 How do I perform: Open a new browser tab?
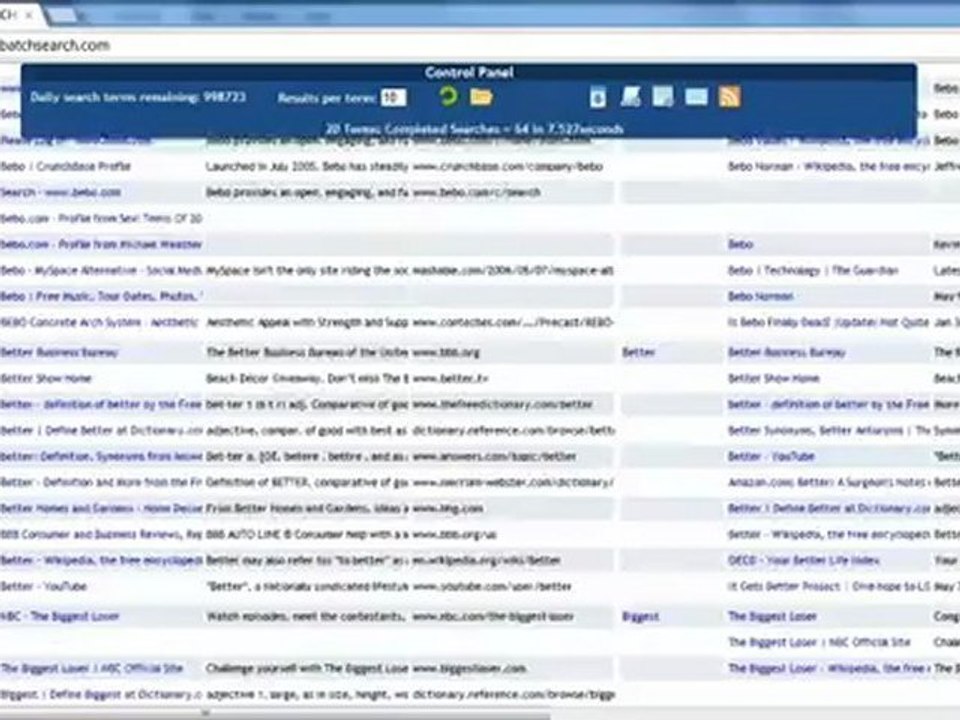point(63,15)
